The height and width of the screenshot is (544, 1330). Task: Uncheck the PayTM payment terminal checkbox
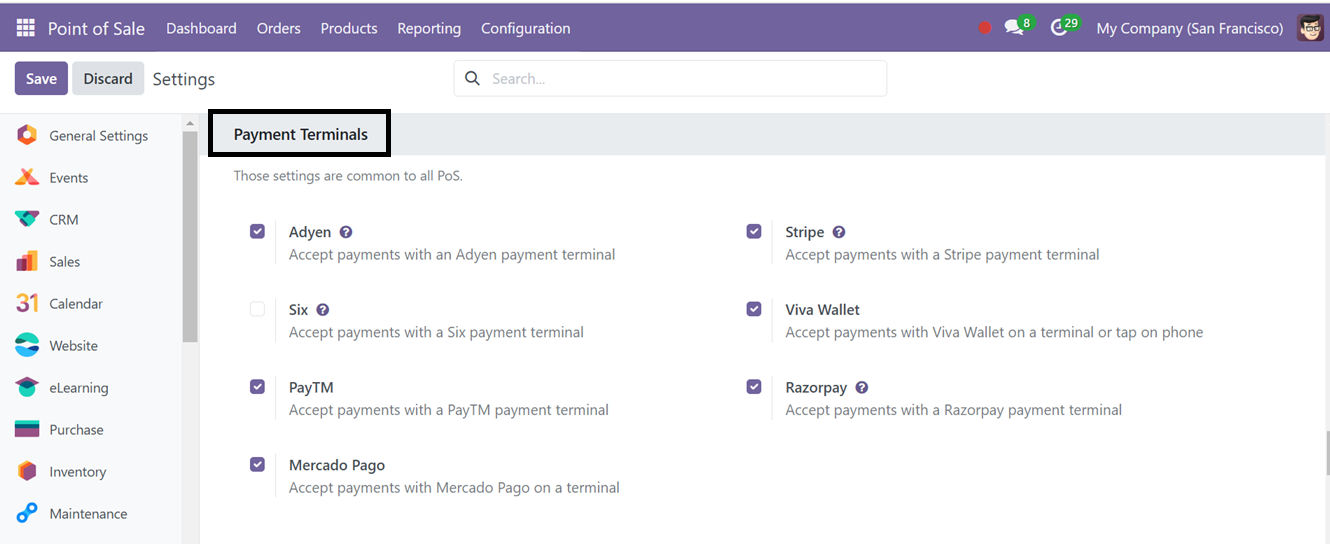point(257,386)
